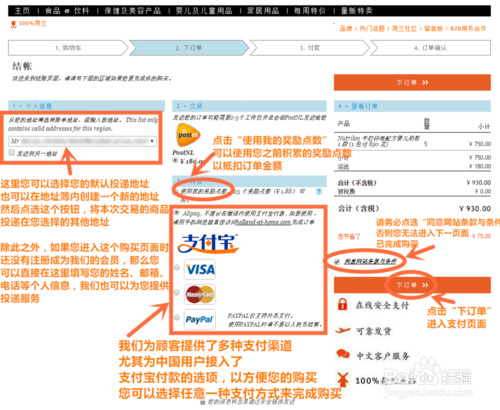Click the 在线安全支付 label

click(x=382, y=305)
